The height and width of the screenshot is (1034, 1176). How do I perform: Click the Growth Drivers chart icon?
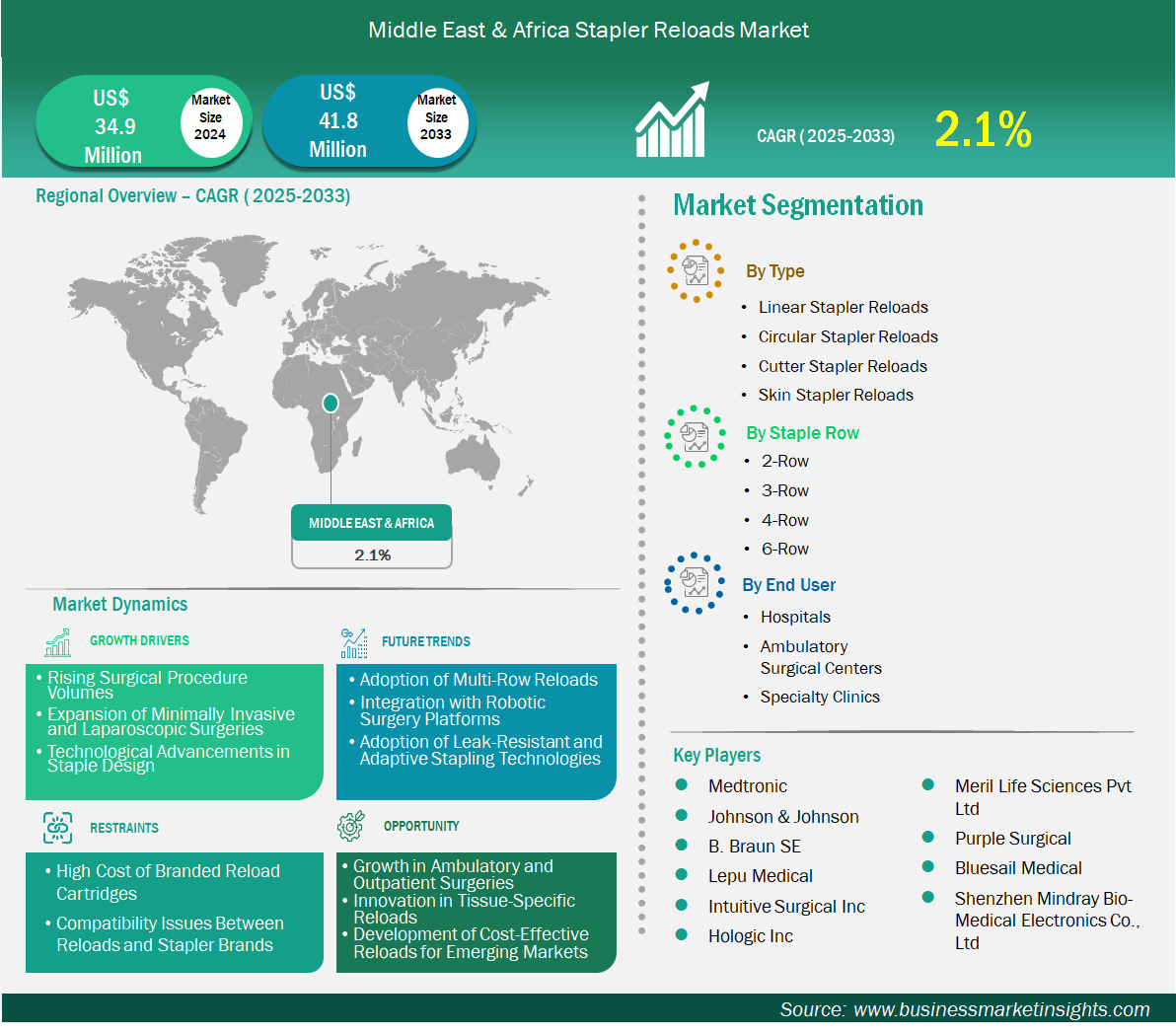(x=58, y=642)
